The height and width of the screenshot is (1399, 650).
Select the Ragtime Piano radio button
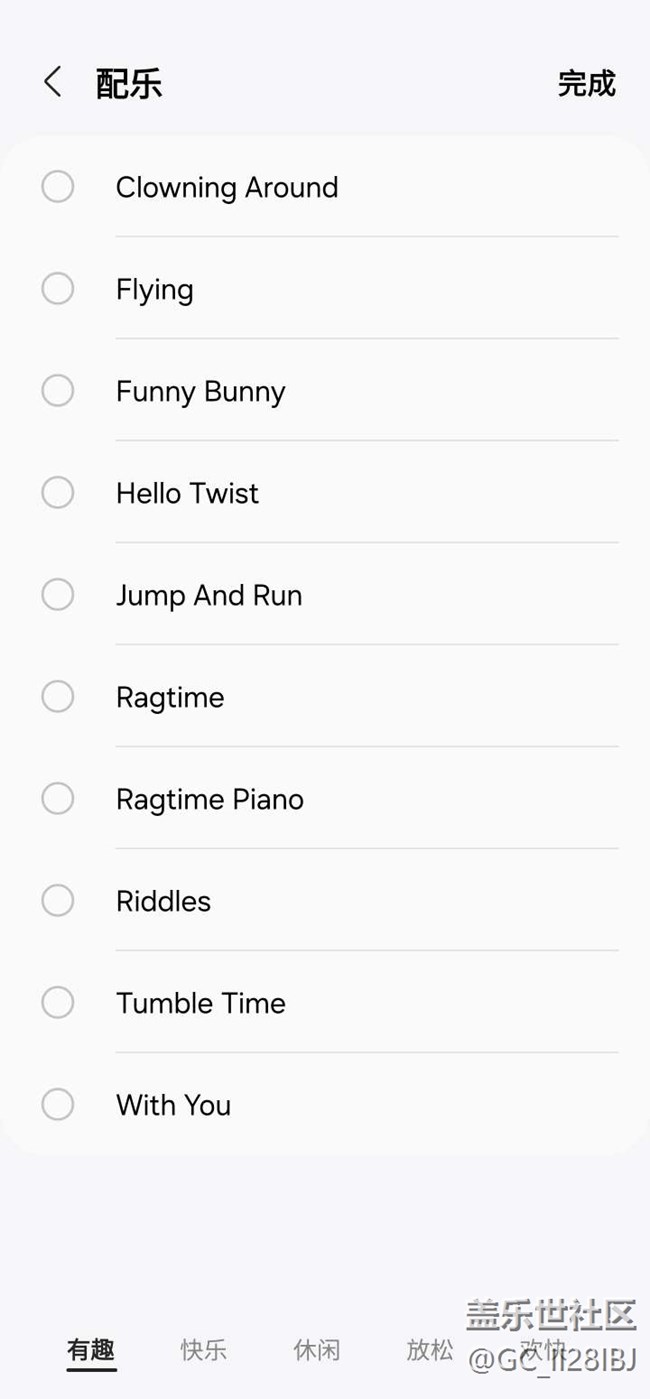pos(58,799)
